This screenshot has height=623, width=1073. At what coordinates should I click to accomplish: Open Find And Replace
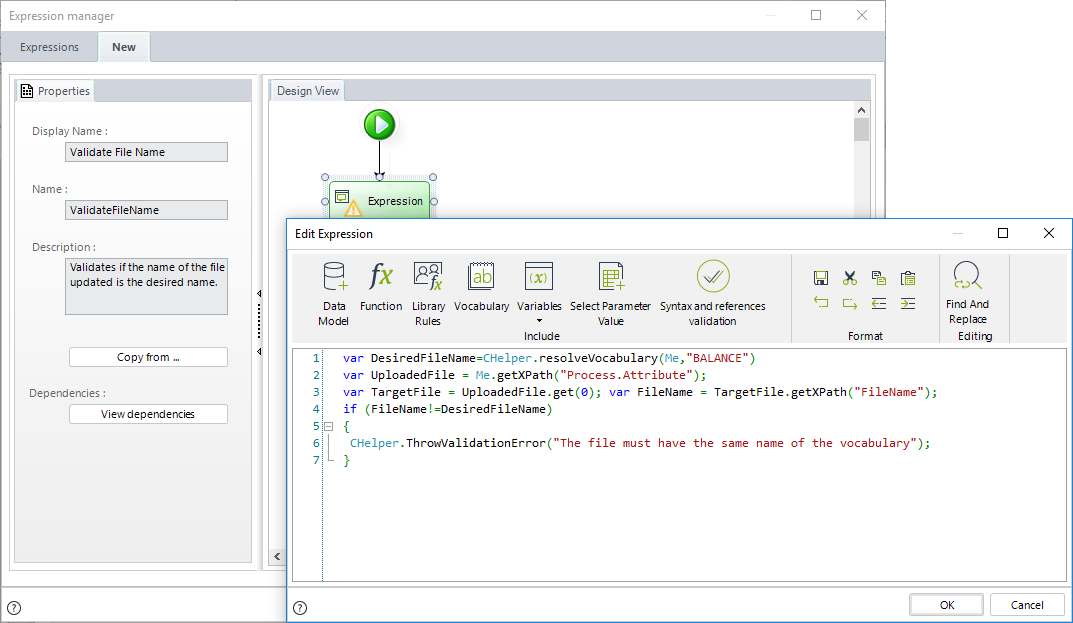point(967,293)
